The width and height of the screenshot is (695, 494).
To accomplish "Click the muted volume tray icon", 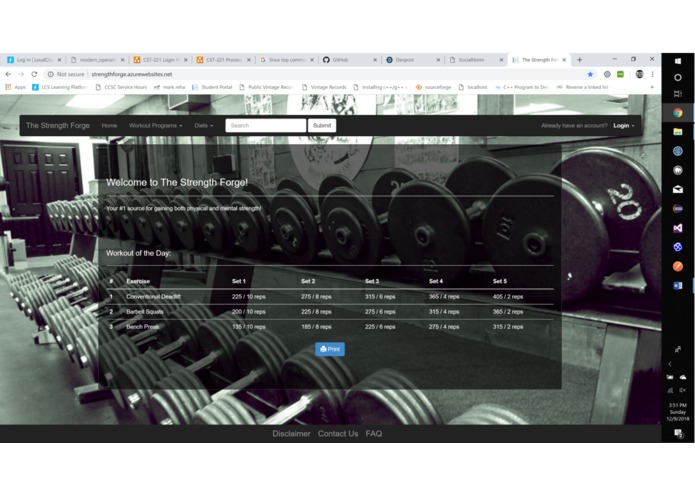I will coord(683,390).
